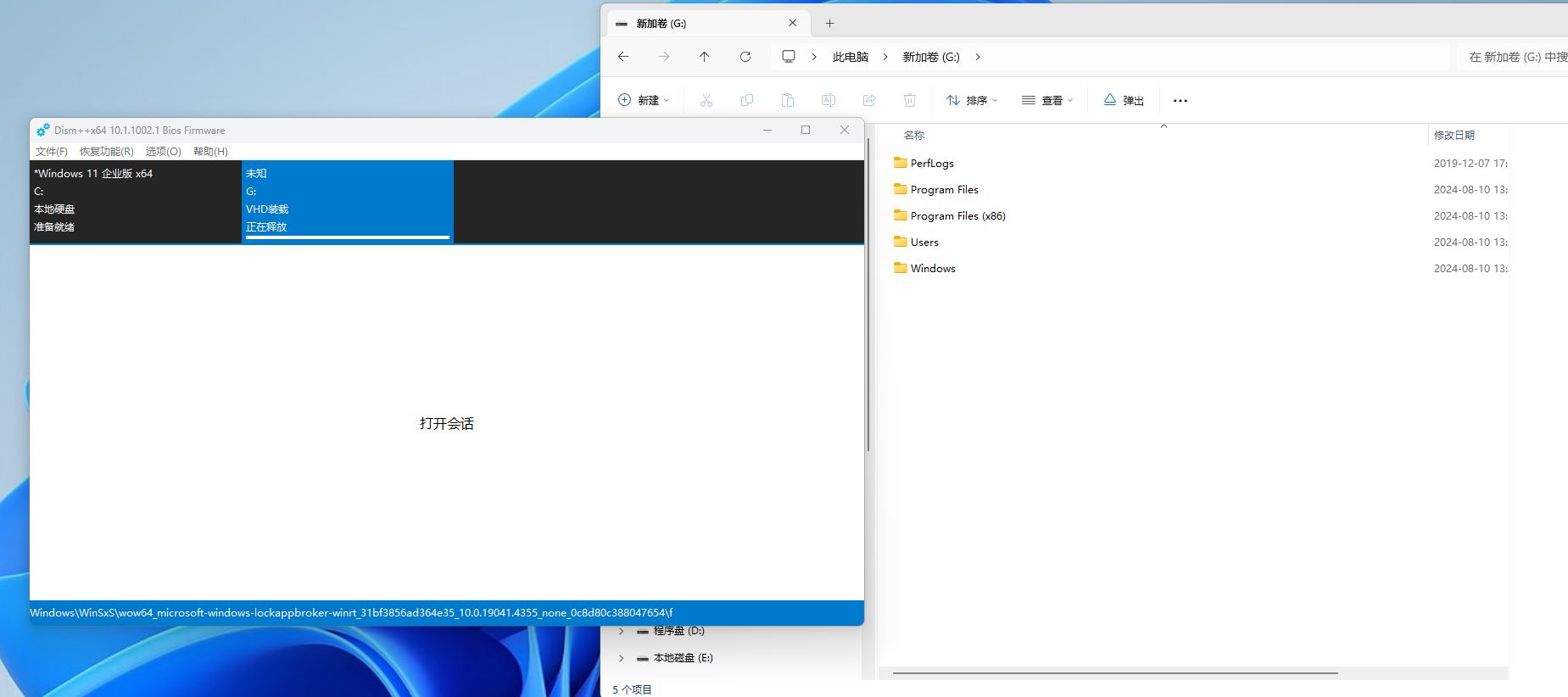Viewport: 1568px width, 697px height.
Task: Click the PerfLogs folder icon
Action: coord(901,163)
